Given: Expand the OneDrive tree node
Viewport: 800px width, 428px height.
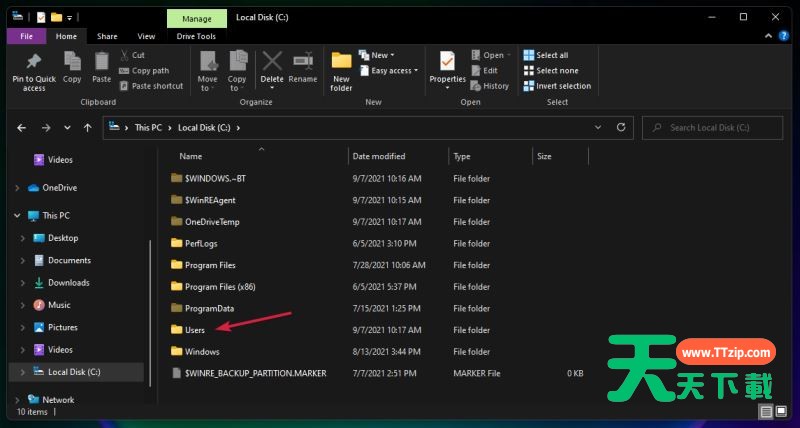Looking at the screenshot, I should pyautogui.click(x=17, y=188).
